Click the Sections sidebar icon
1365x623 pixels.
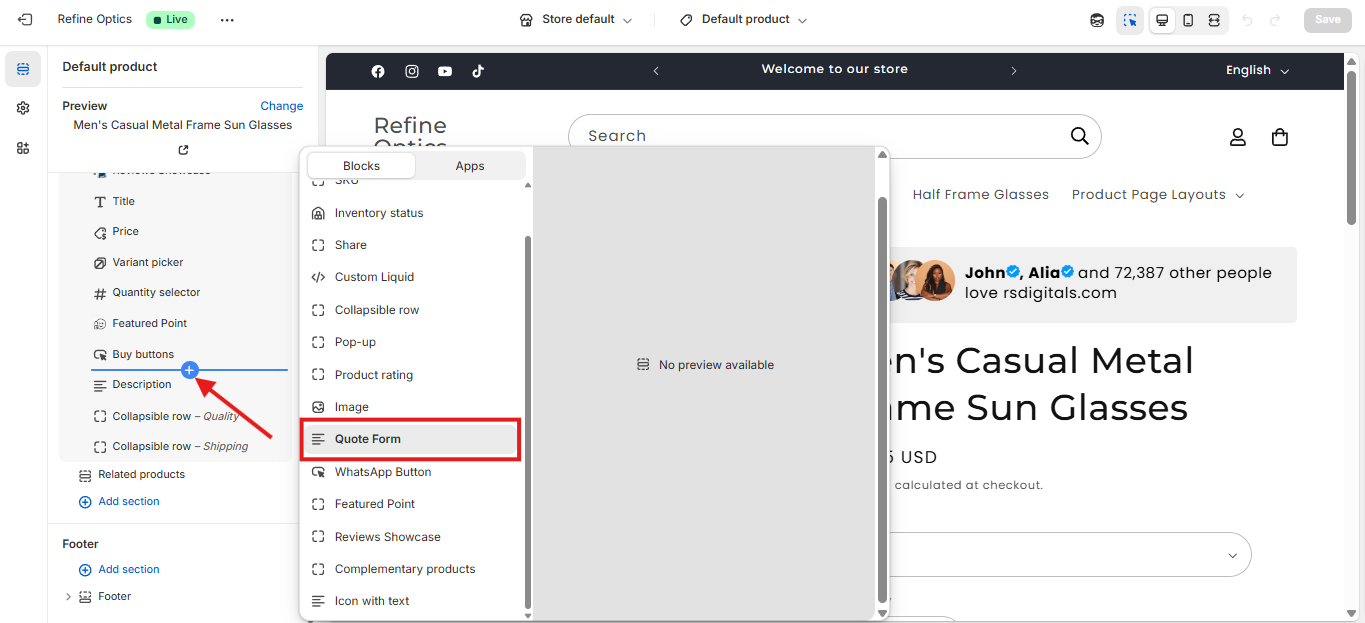(23, 69)
